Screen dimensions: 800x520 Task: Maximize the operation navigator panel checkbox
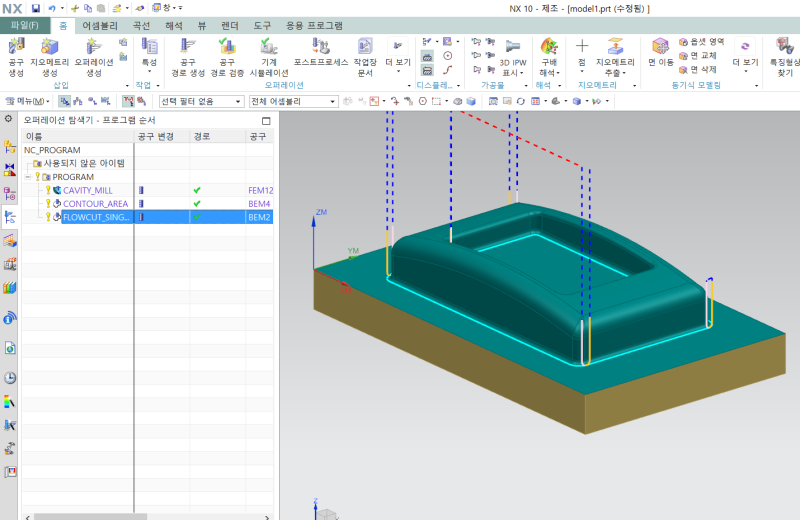tap(266, 120)
